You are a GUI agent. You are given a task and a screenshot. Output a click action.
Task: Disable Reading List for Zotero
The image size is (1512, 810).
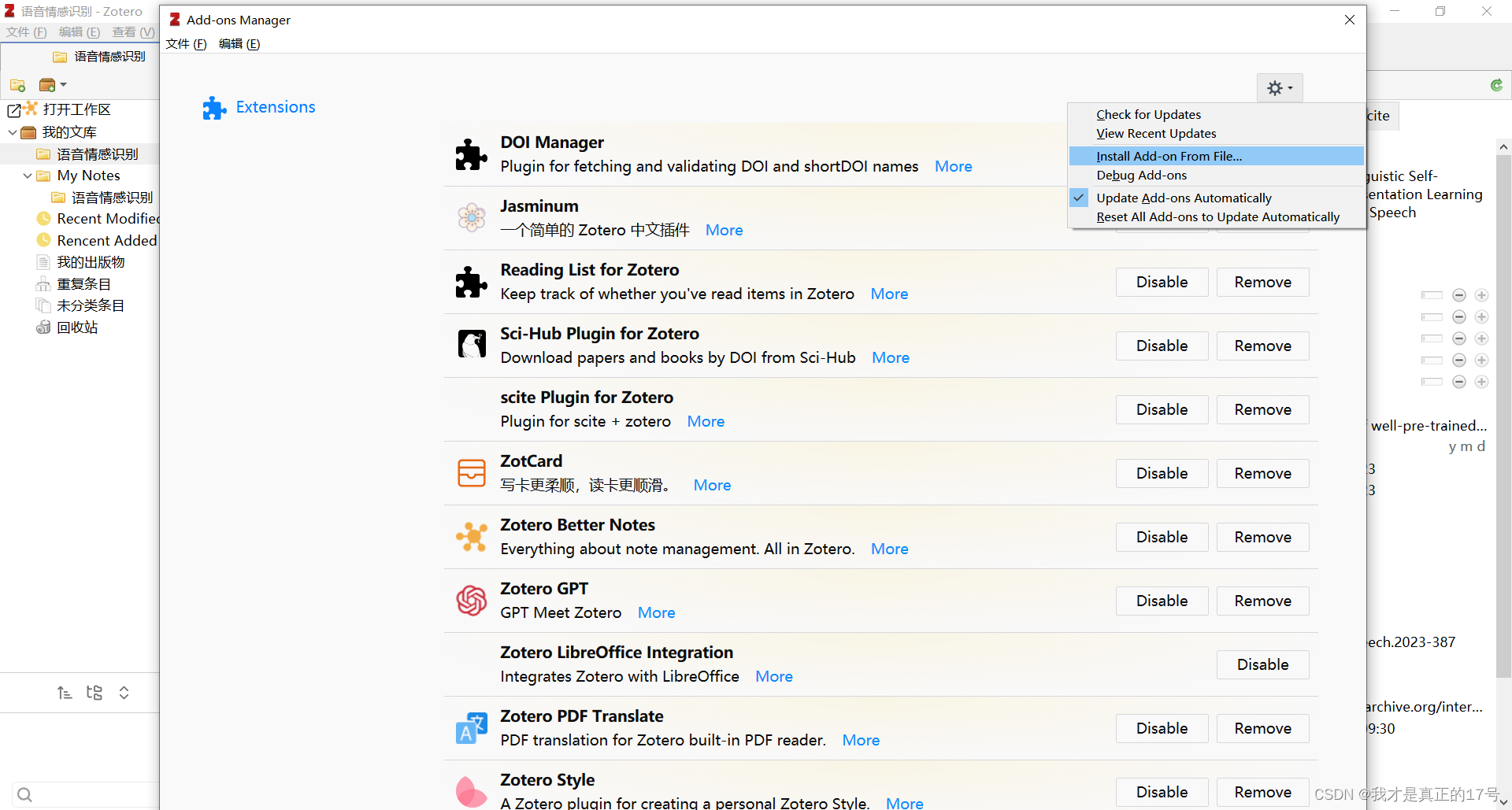[x=1162, y=282]
